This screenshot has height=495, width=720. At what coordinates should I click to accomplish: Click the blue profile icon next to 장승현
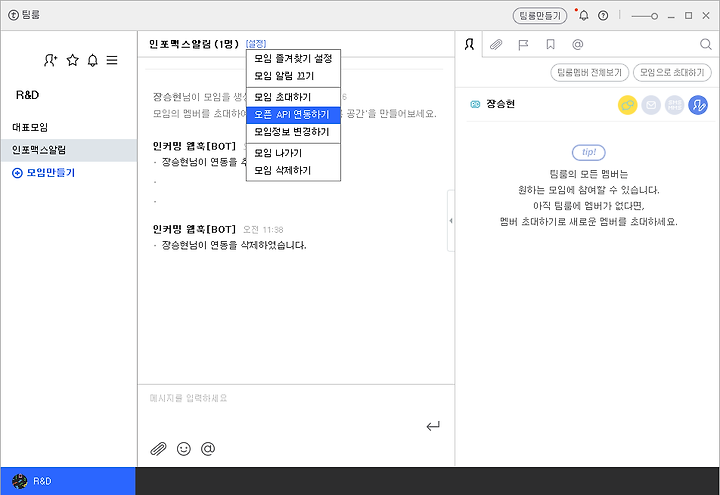click(x=698, y=105)
